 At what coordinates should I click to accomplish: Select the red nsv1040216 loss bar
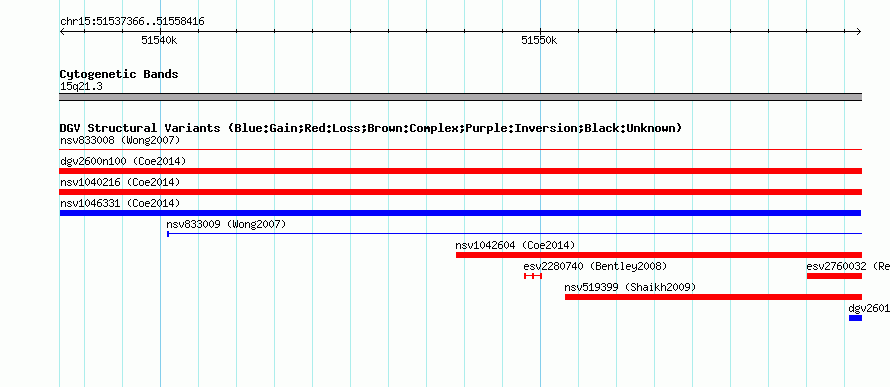pos(460,192)
